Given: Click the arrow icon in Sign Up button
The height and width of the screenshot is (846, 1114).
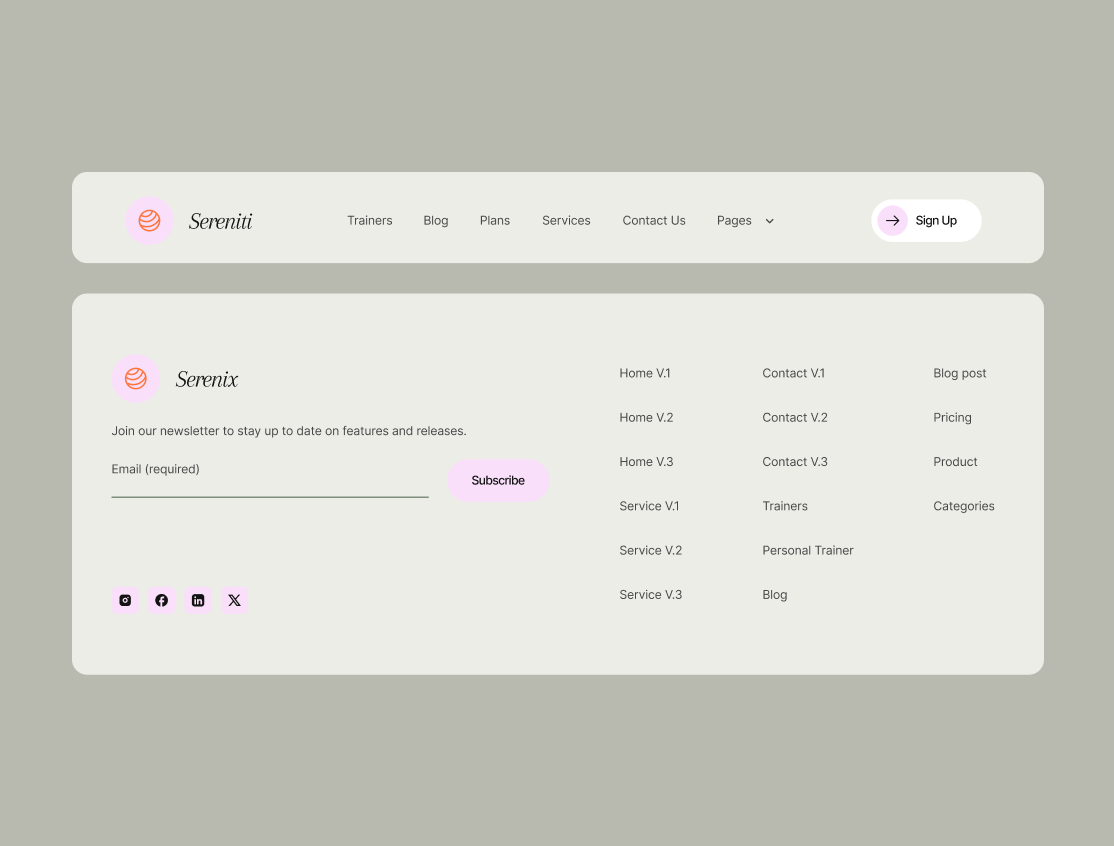Looking at the screenshot, I should point(892,221).
